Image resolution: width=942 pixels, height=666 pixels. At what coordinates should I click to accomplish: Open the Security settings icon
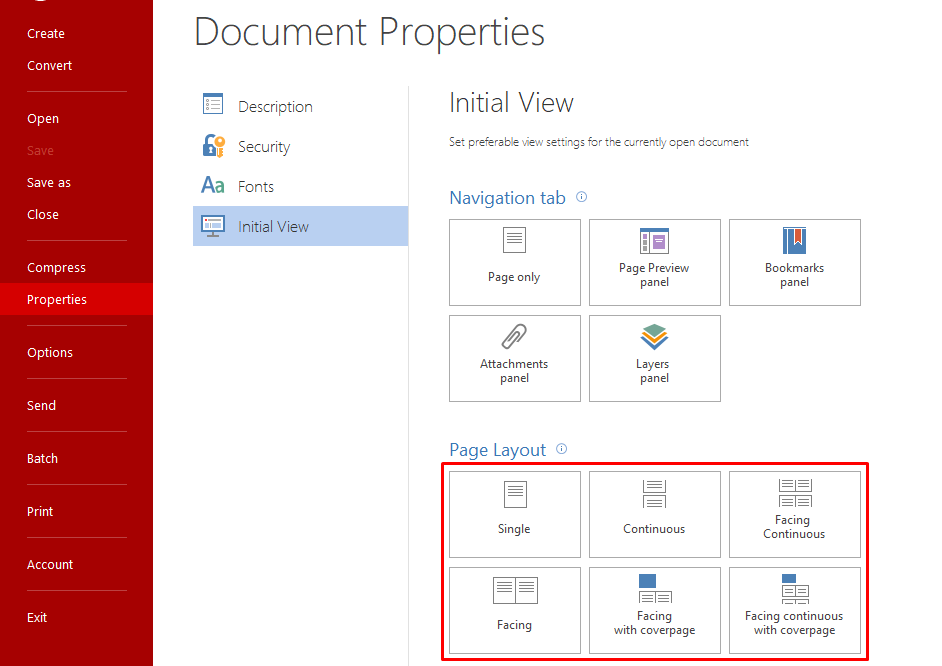[x=212, y=145]
